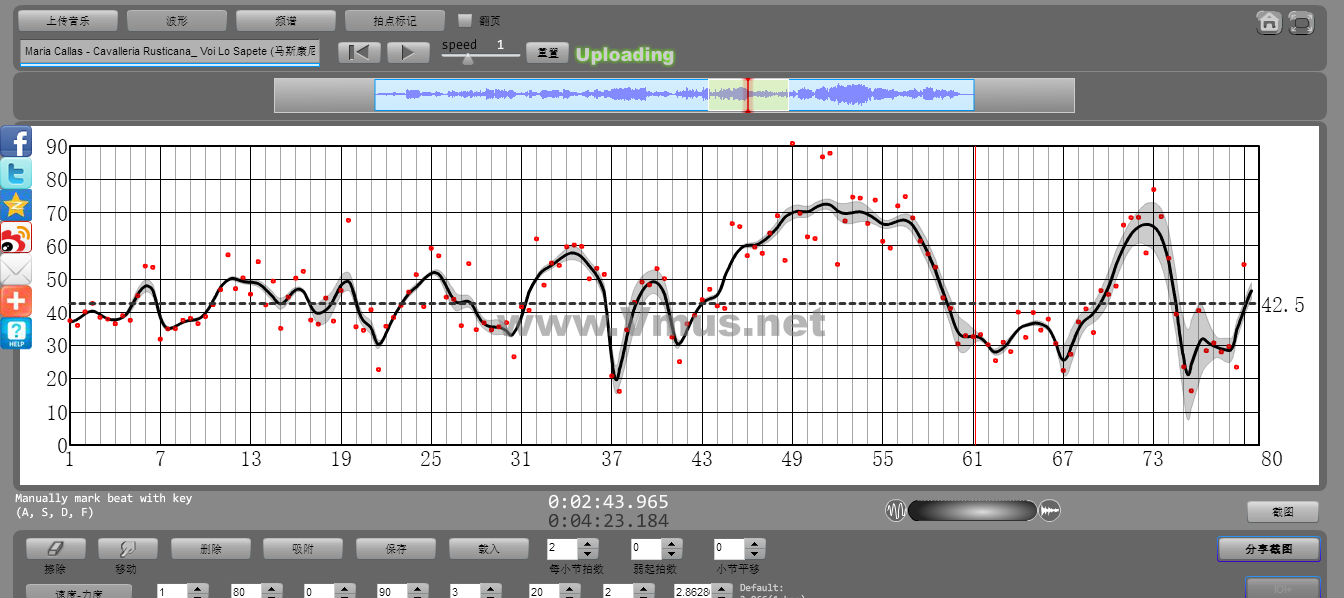Click the waveform zoom gradient slider
The width and height of the screenshot is (1344, 598).
pos(972,511)
